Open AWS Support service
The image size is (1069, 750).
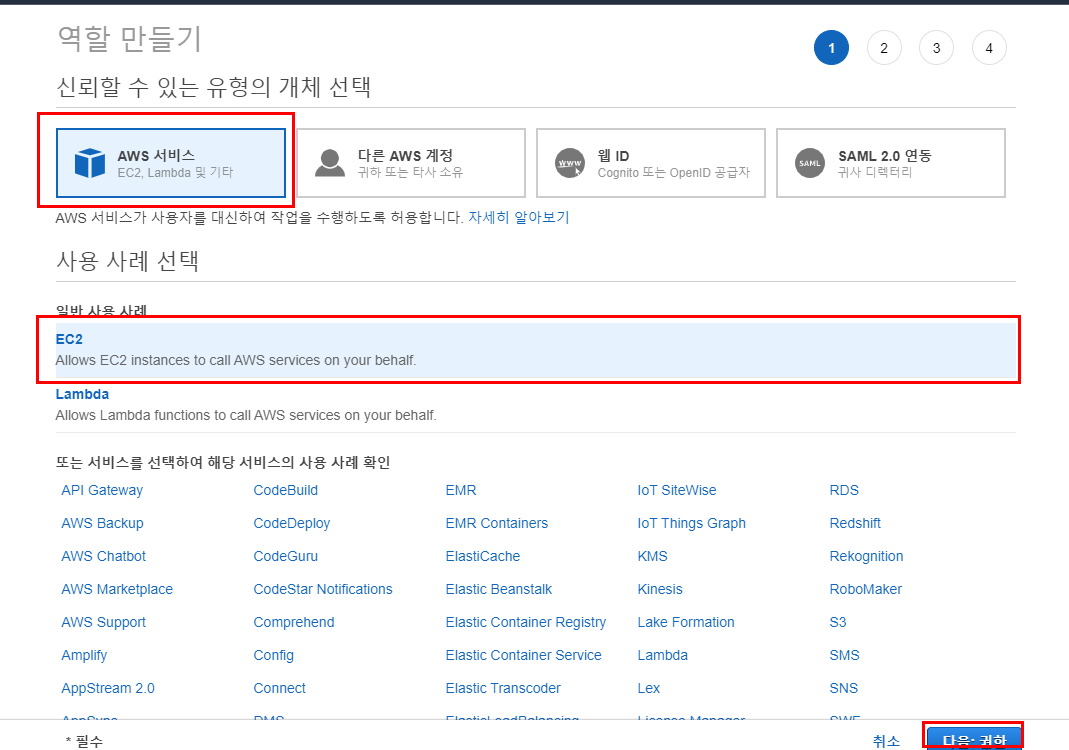pos(104,622)
